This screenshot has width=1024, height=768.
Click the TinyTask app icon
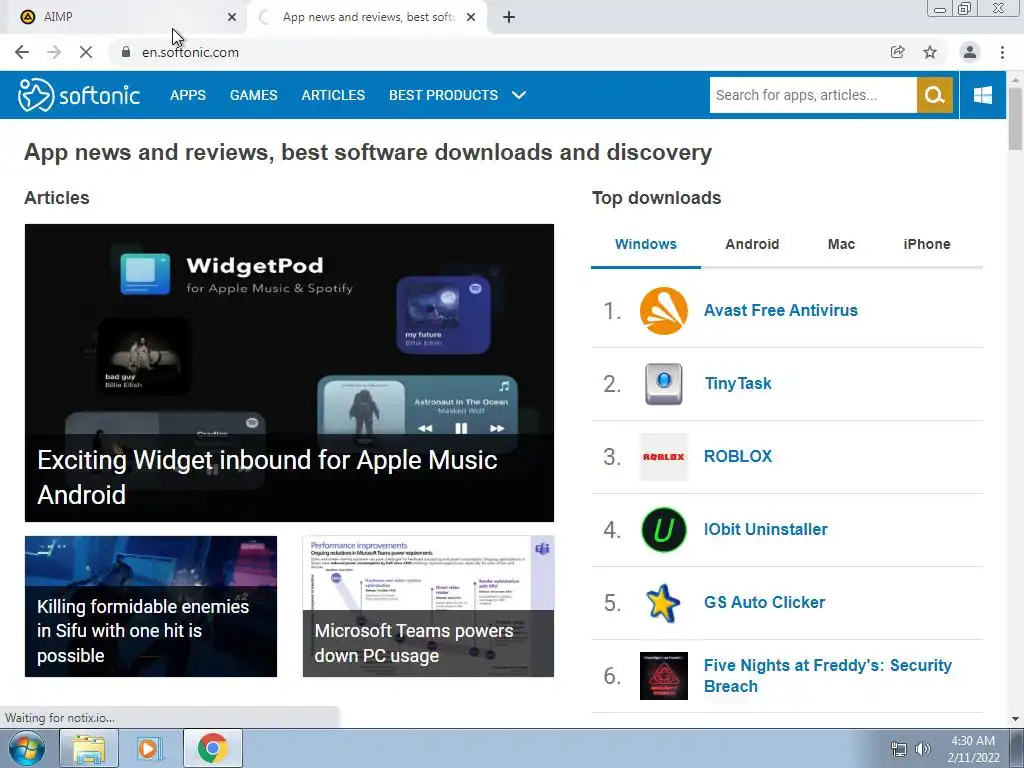[x=664, y=384]
